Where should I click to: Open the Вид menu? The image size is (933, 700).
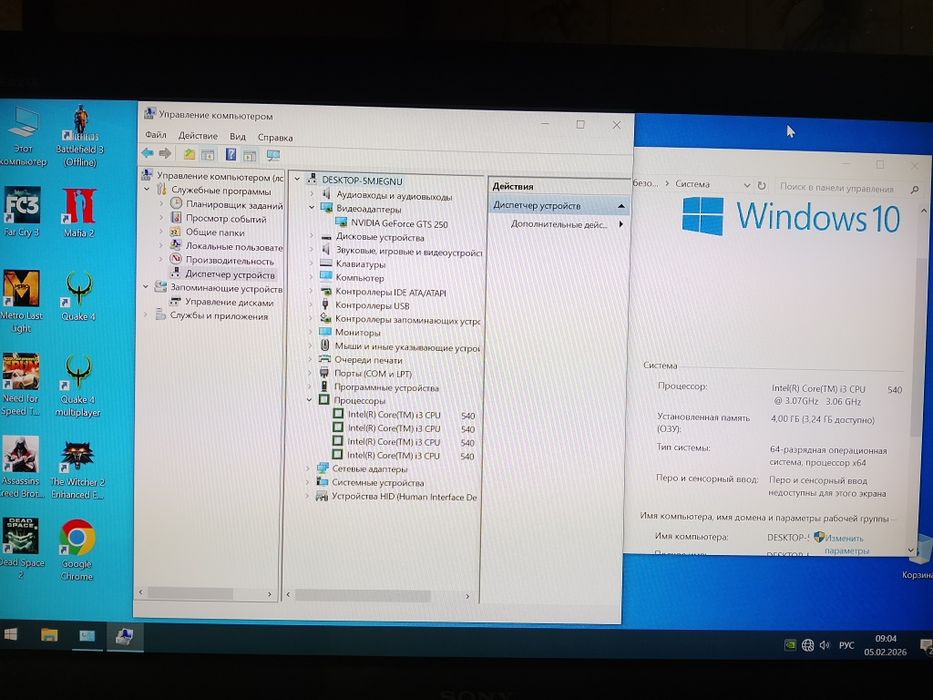tap(237, 136)
